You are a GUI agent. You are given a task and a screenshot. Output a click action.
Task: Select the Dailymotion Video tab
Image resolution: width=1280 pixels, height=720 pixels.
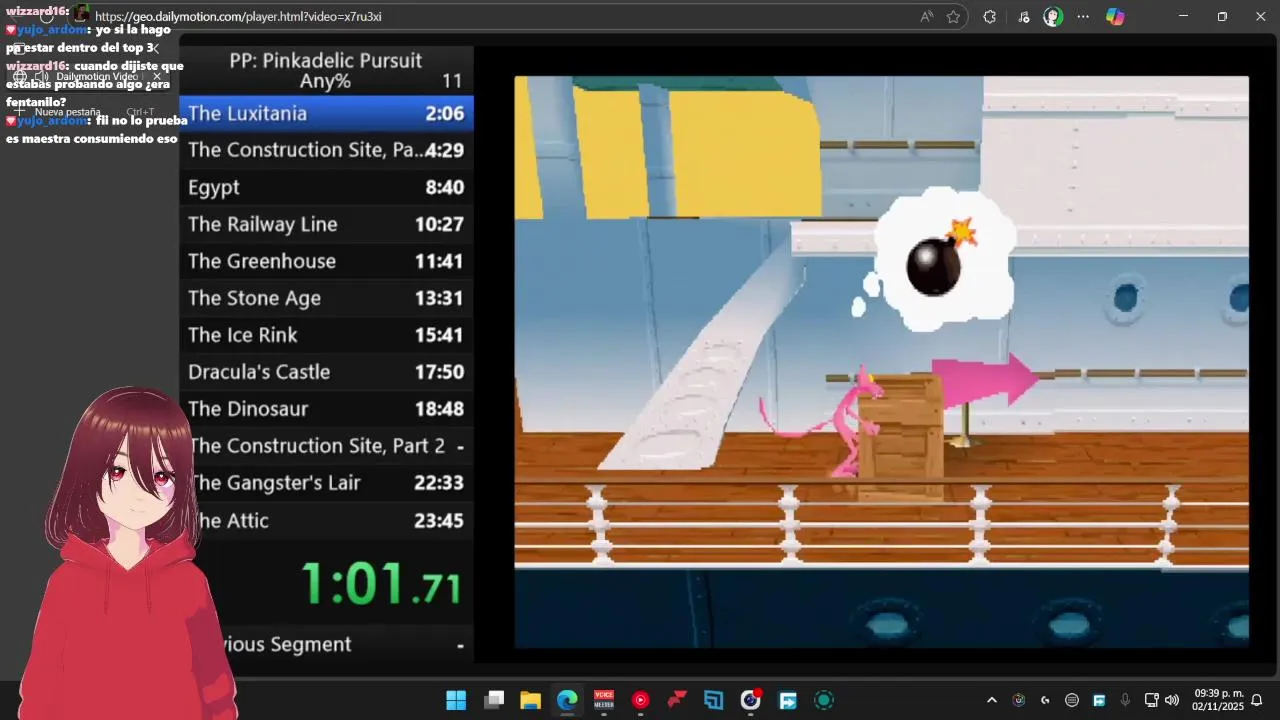click(x=88, y=76)
